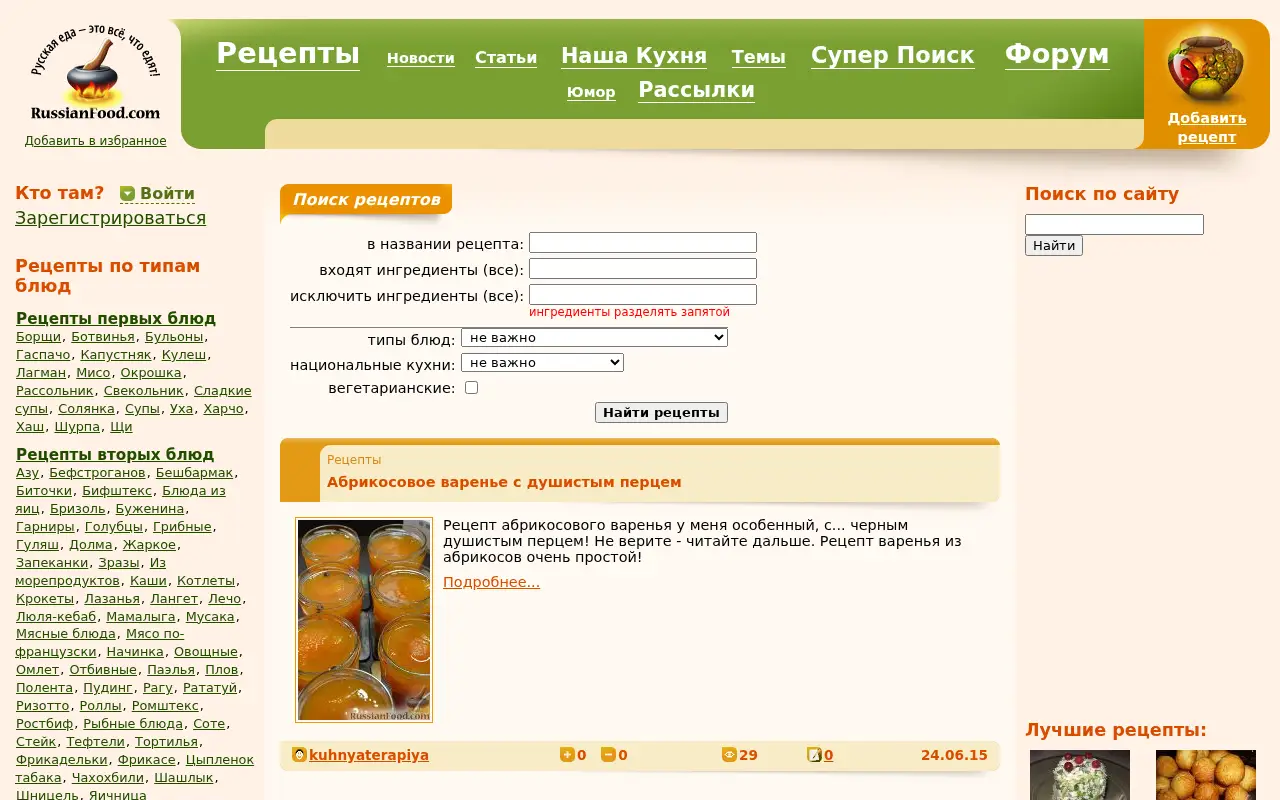The width and height of the screenshot is (1280, 800).
Task: Click the plus vote icon on the recipe
Action: pos(567,755)
